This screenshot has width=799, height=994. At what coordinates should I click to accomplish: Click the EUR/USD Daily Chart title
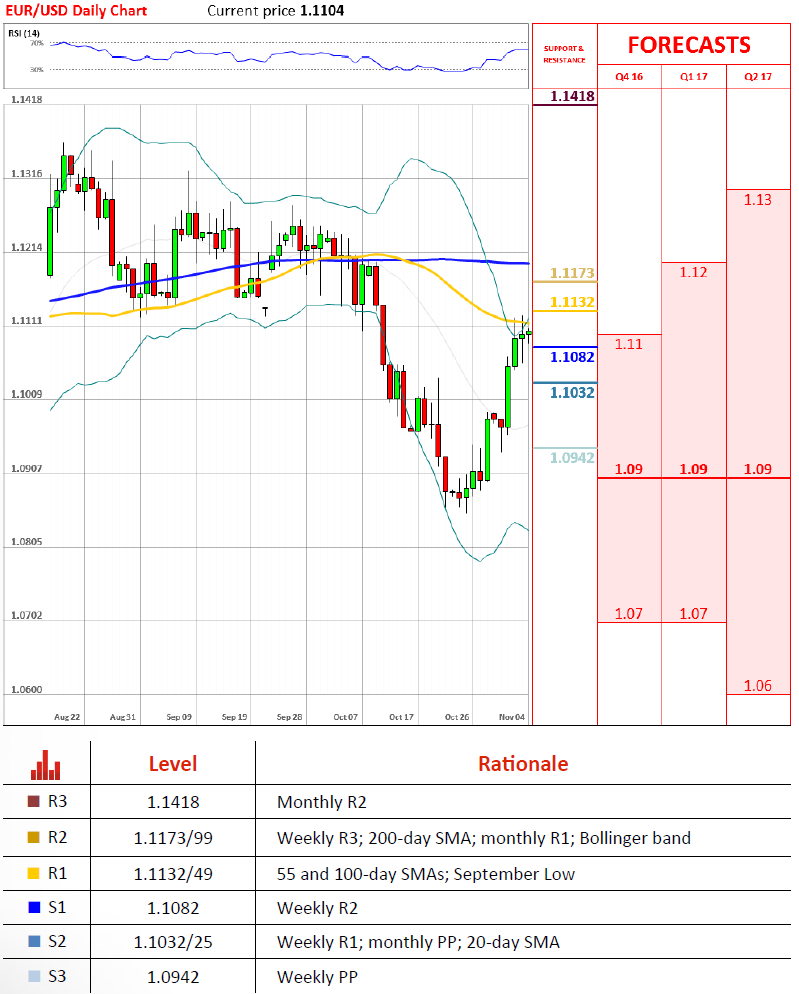point(76,11)
